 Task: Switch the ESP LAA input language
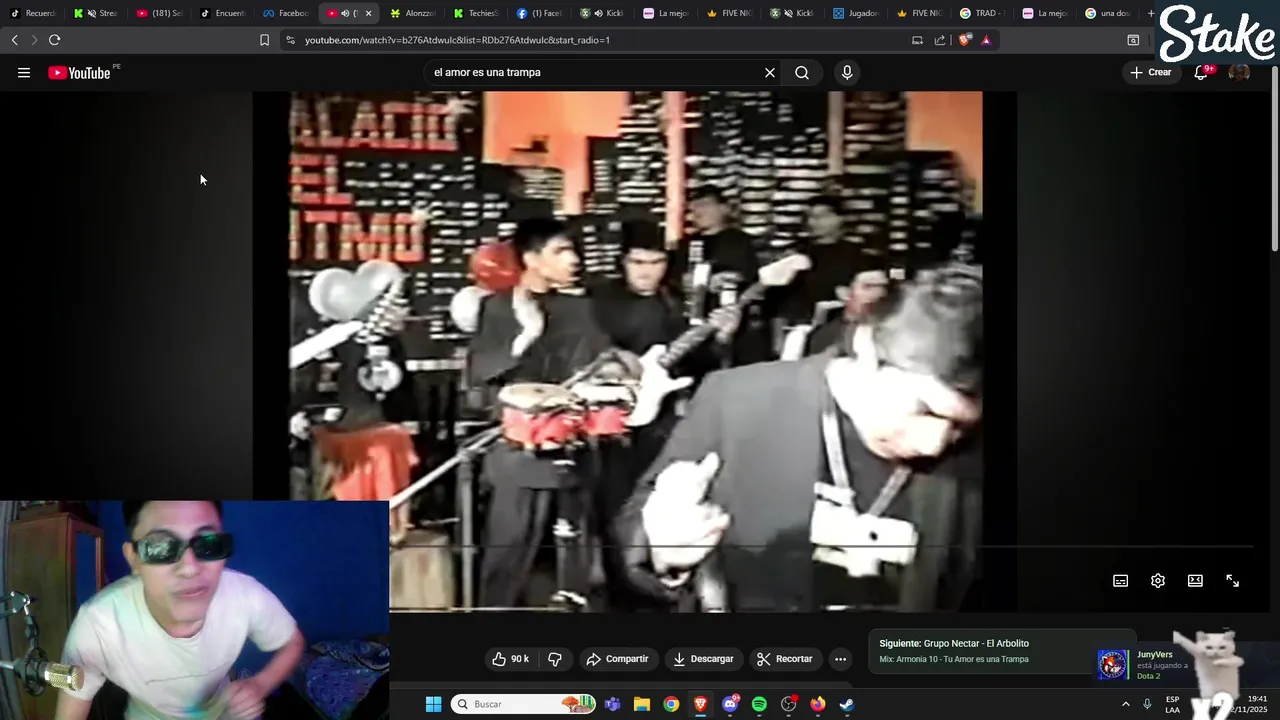pyautogui.click(x=1172, y=704)
